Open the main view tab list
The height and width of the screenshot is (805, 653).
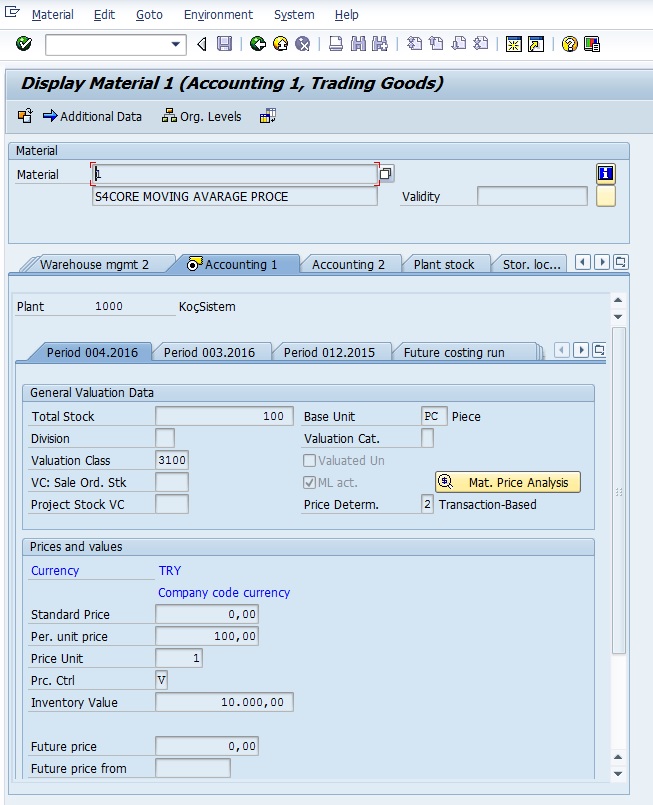pos(621,262)
